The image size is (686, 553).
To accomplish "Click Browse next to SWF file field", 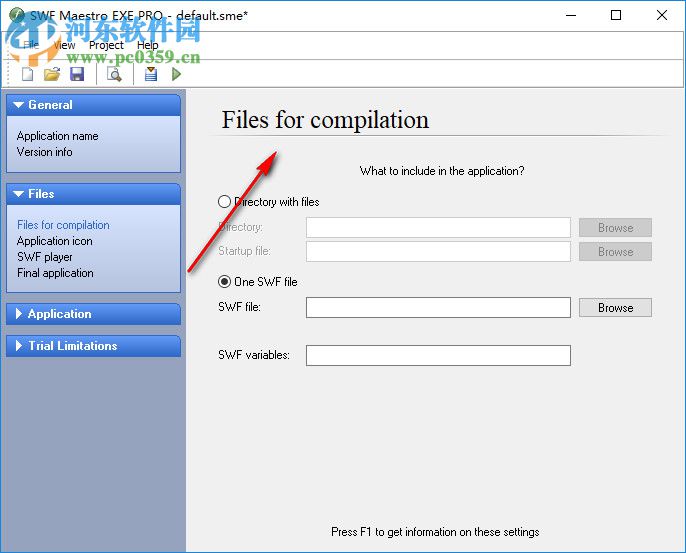I will coord(615,308).
